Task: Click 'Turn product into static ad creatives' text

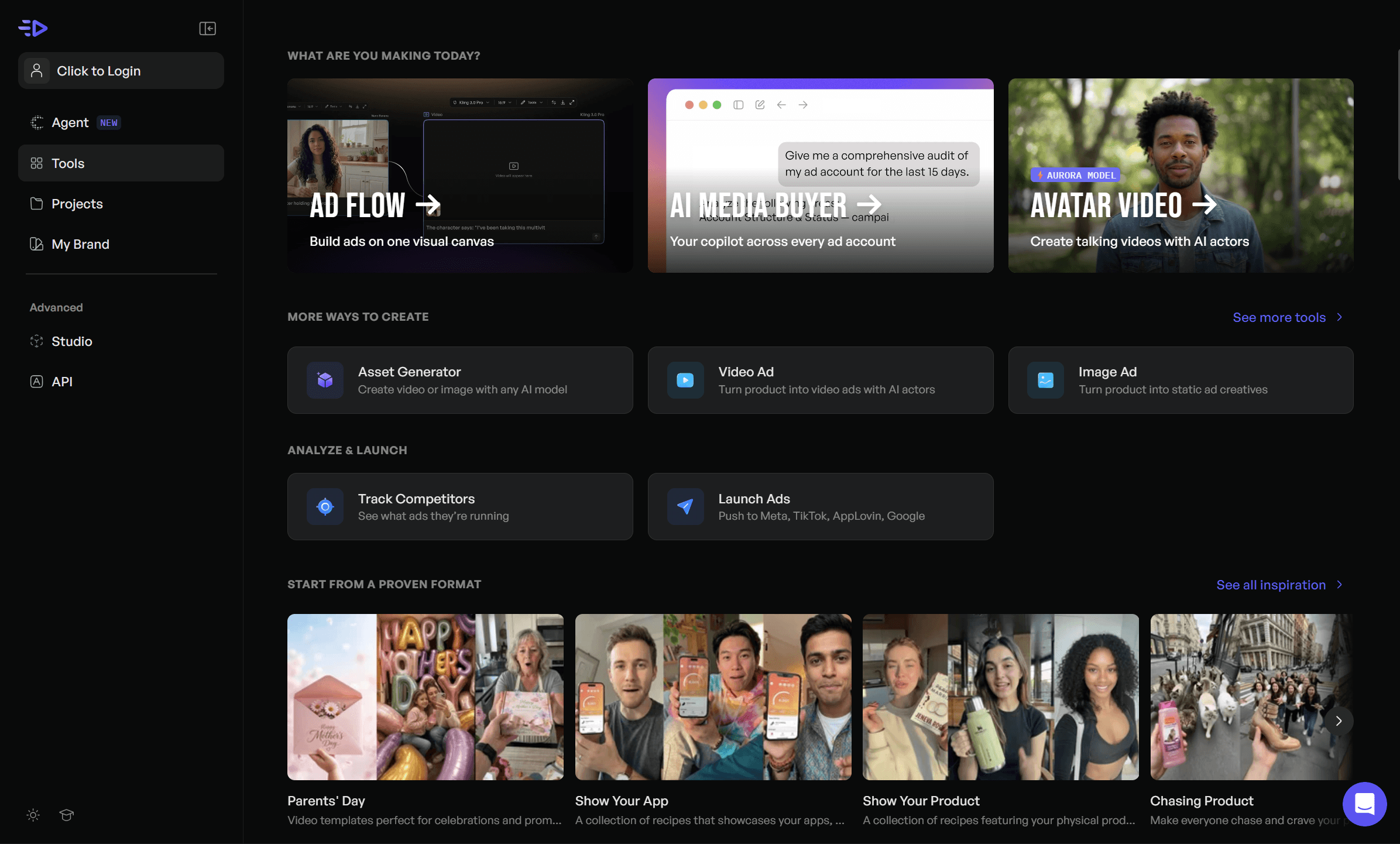Action: 1173,389
